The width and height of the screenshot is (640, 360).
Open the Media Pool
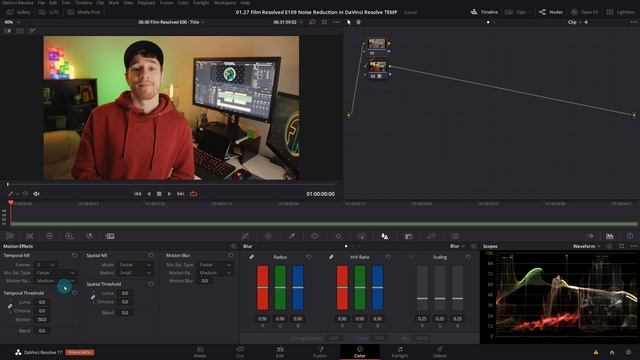pyautogui.click(x=84, y=12)
